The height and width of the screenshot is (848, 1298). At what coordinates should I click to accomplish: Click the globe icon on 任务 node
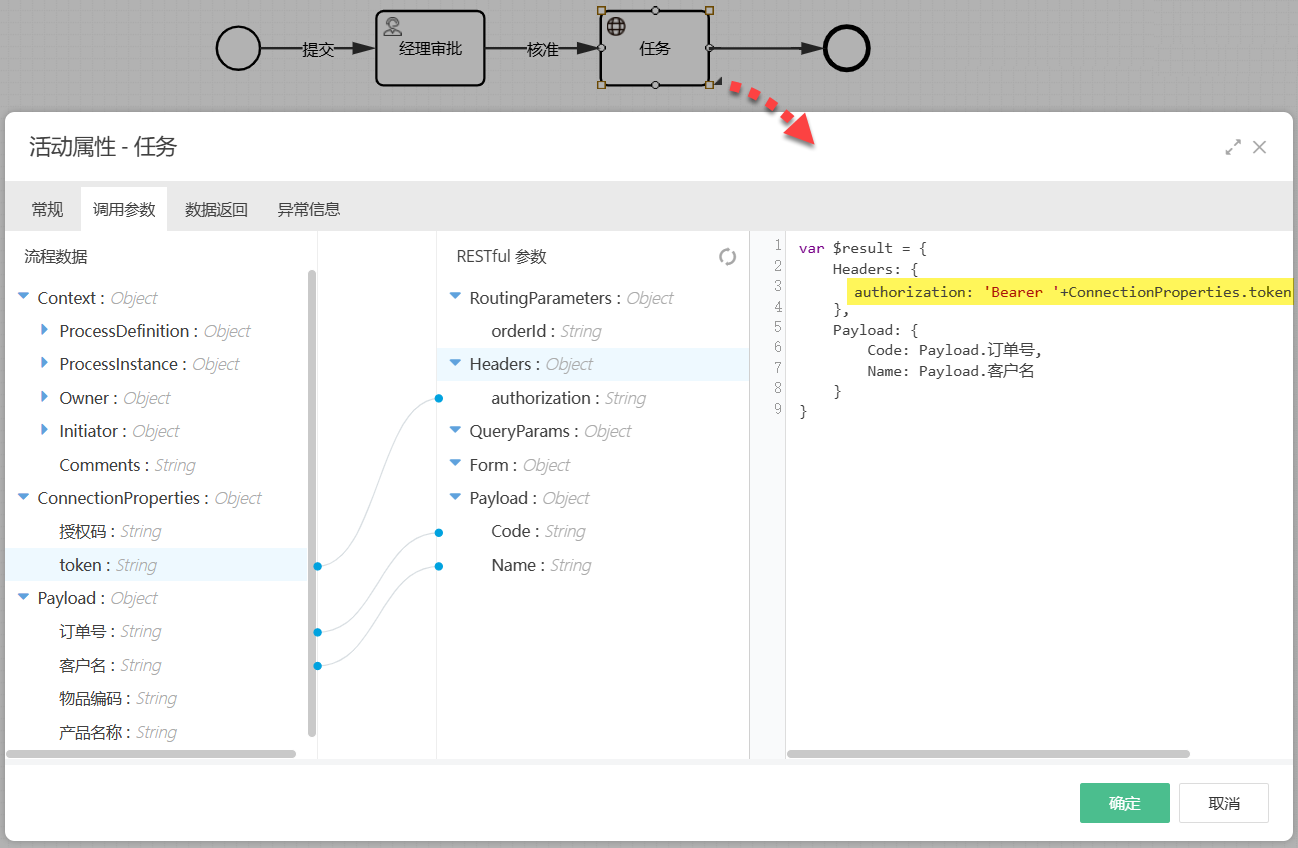616,26
